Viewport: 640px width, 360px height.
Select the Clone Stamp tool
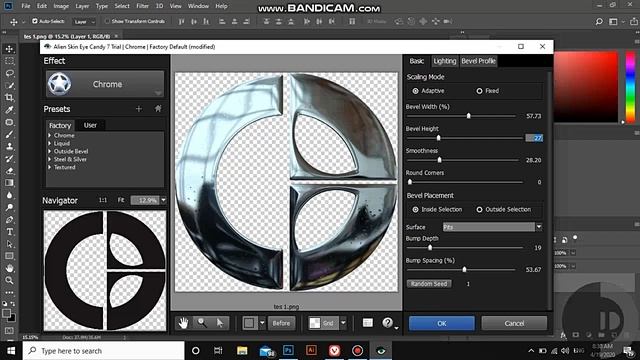point(9,147)
